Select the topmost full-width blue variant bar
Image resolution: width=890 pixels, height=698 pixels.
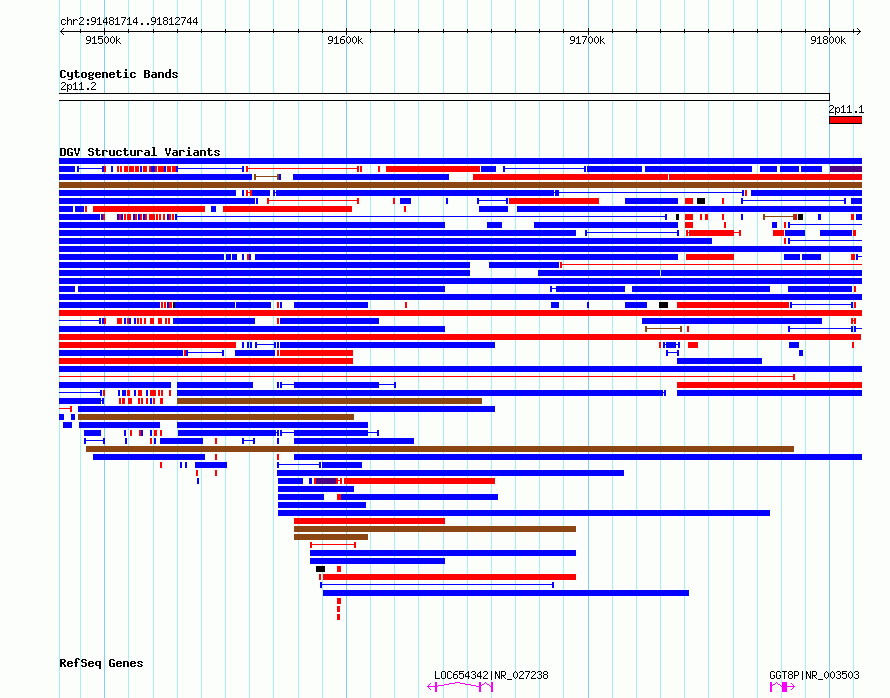460,161
